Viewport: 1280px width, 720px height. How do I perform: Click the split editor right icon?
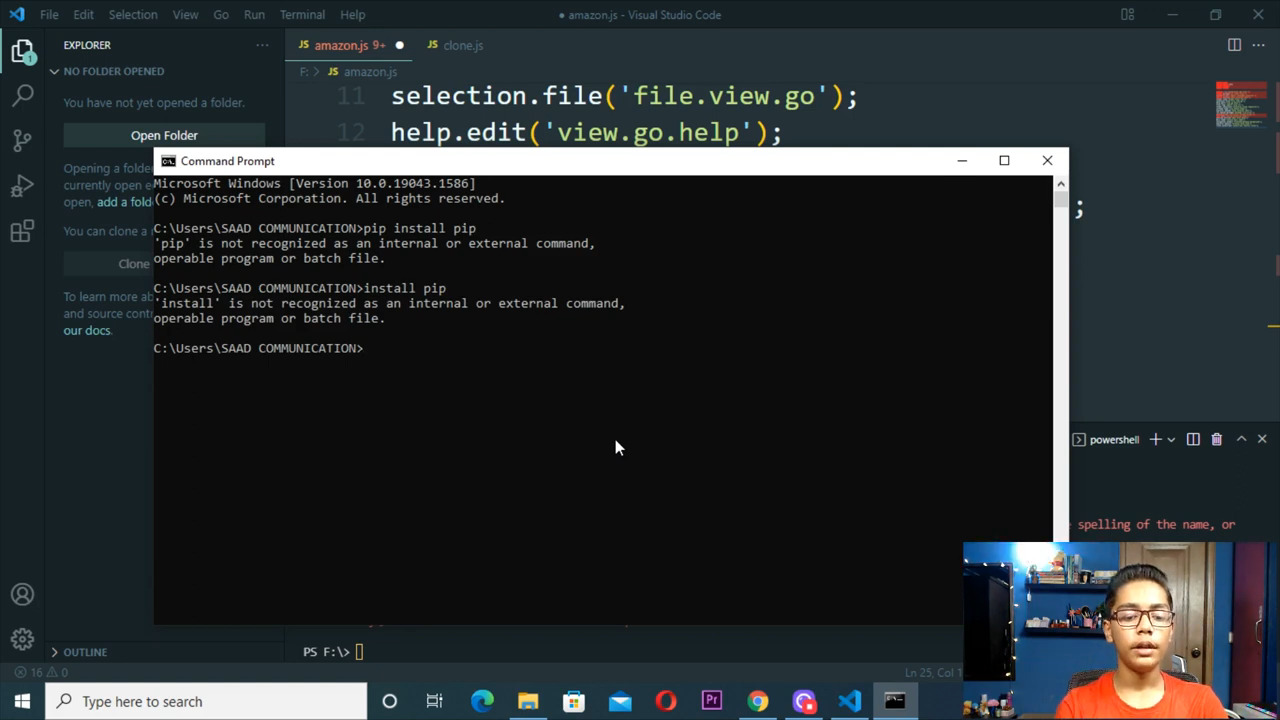[x=1234, y=45]
